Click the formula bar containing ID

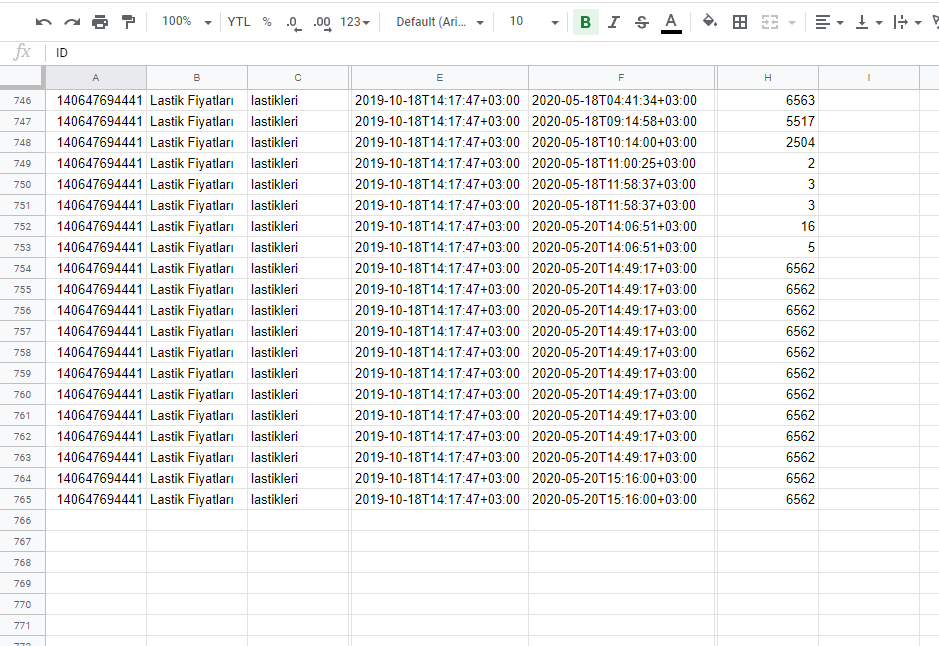tap(491, 53)
